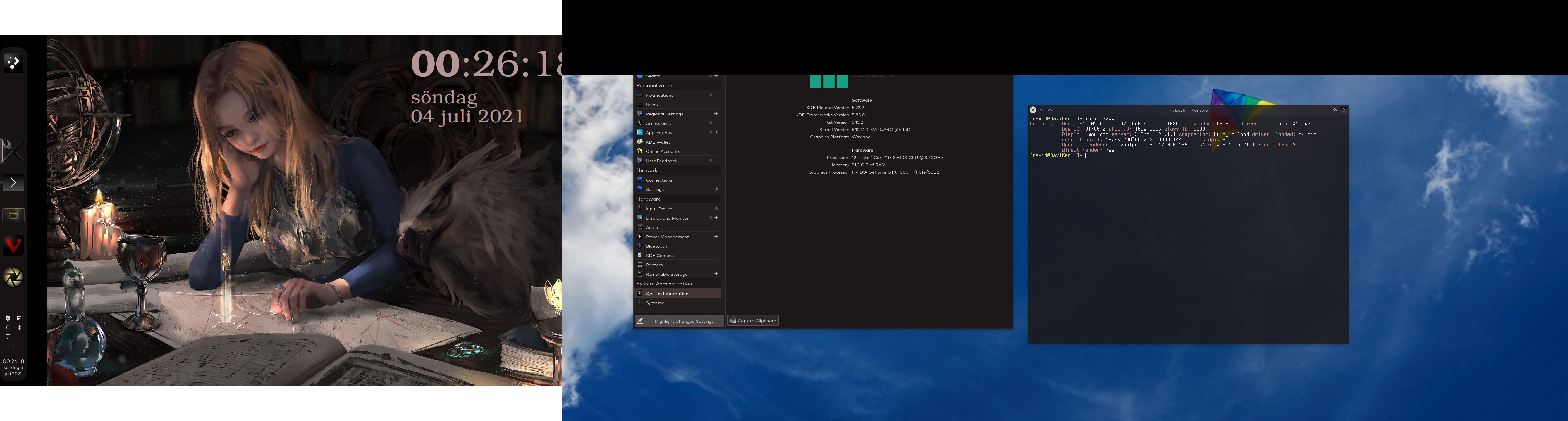Viewport: 1568px width, 421px height.
Task: Click the inxi -Gxxx command text
Action: click(x=1099, y=119)
